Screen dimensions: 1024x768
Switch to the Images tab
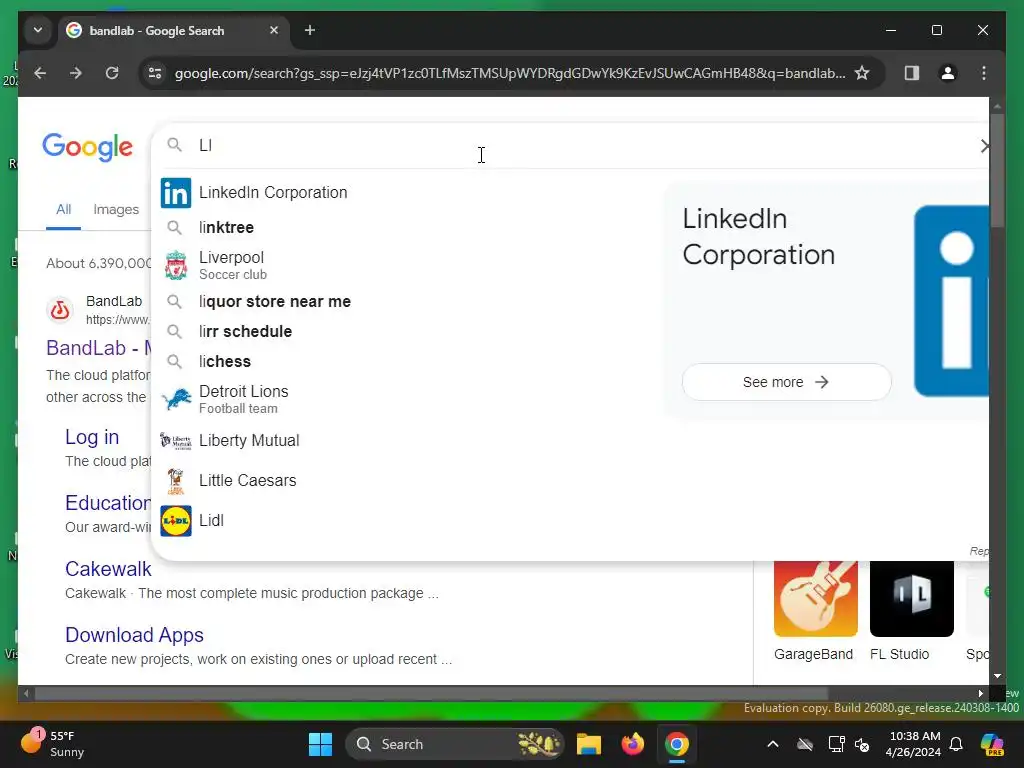116,210
